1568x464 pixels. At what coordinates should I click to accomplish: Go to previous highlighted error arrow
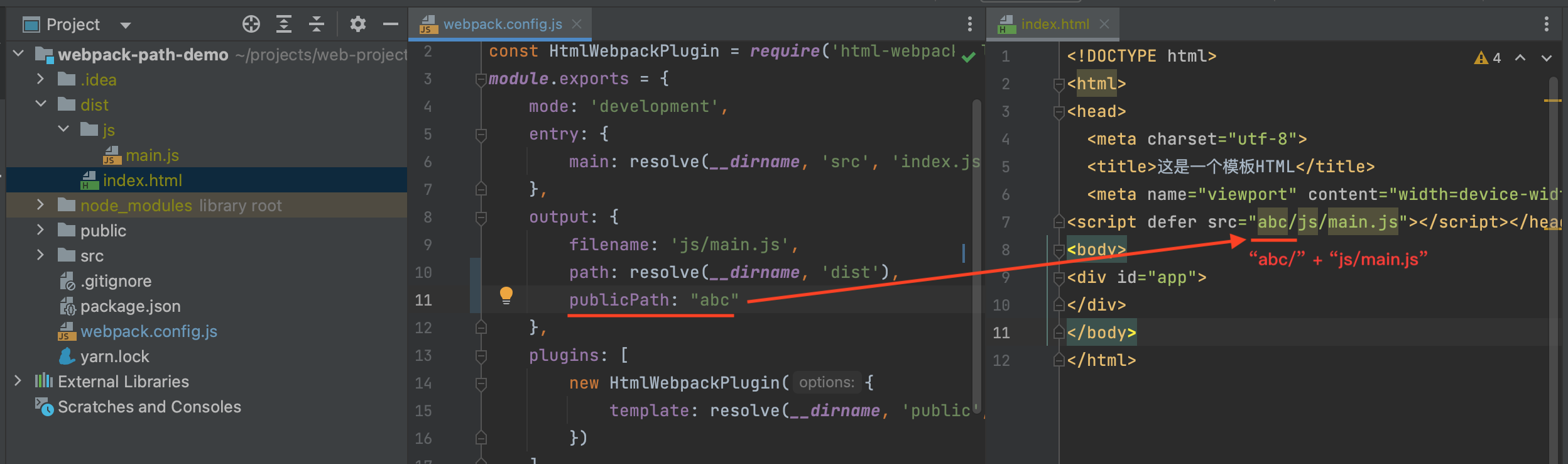pos(1520,58)
